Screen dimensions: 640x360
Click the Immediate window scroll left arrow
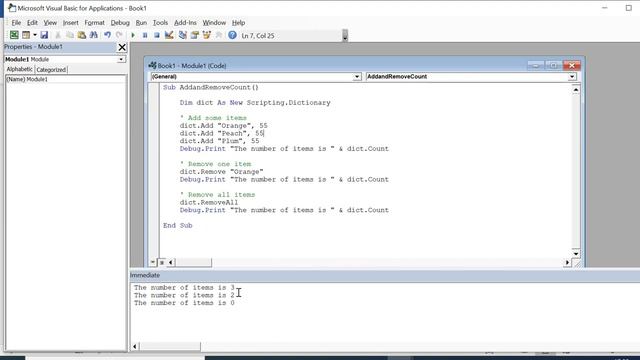[x=135, y=347]
